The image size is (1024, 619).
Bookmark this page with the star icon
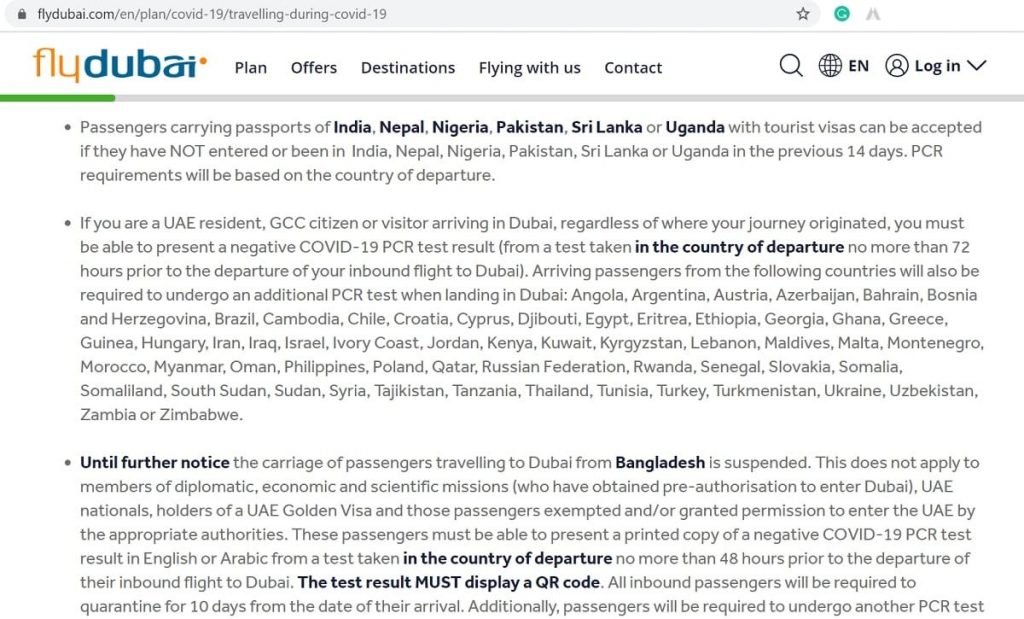pyautogui.click(x=803, y=14)
